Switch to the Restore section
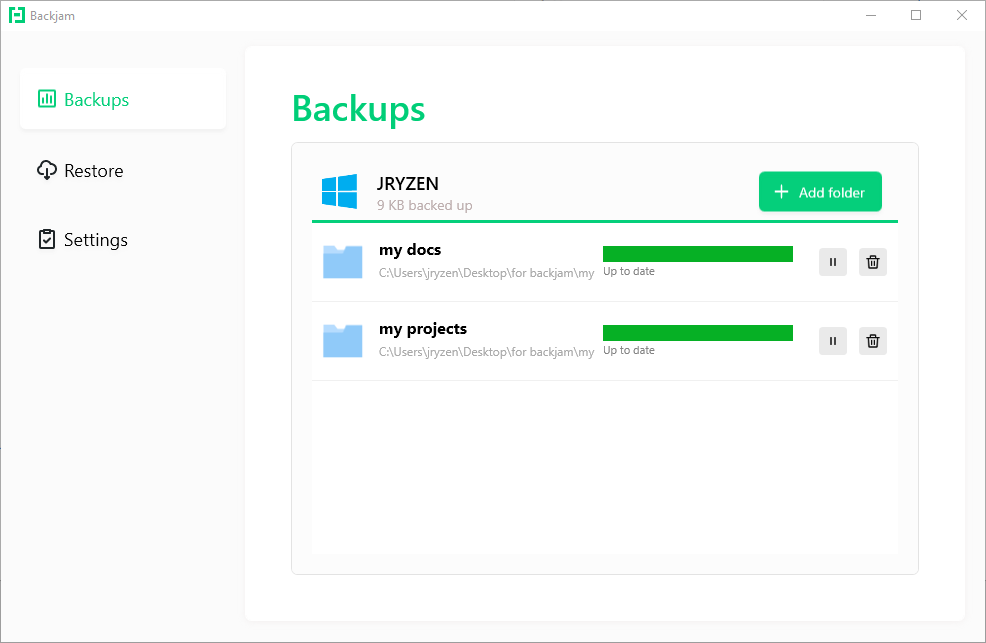 pos(93,171)
